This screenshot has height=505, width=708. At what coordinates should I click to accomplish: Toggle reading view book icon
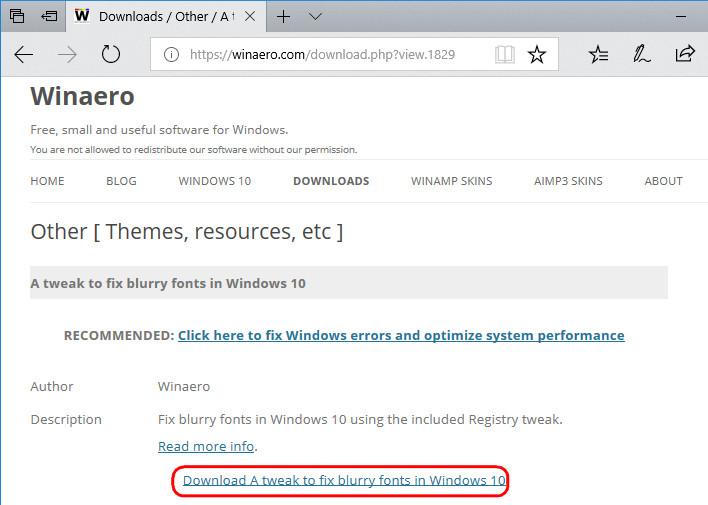(x=505, y=55)
